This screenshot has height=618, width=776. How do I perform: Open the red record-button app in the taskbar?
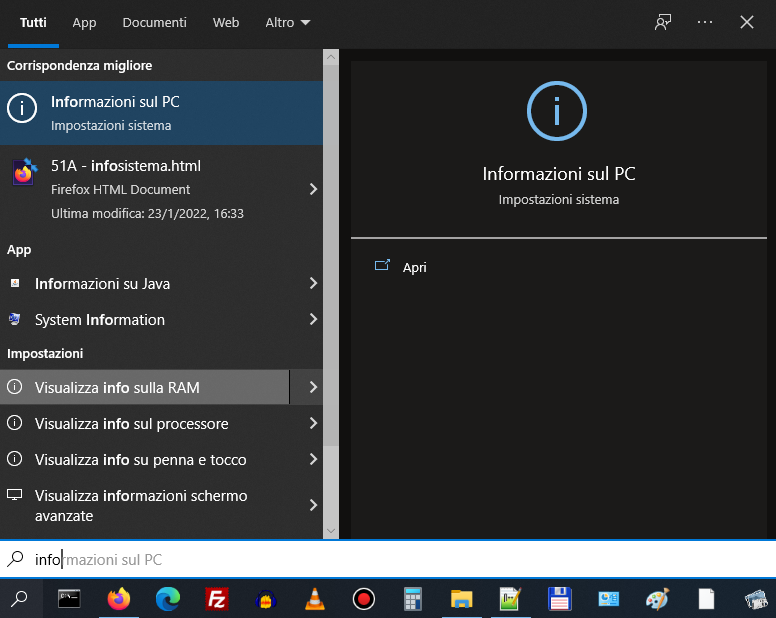pos(364,599)
